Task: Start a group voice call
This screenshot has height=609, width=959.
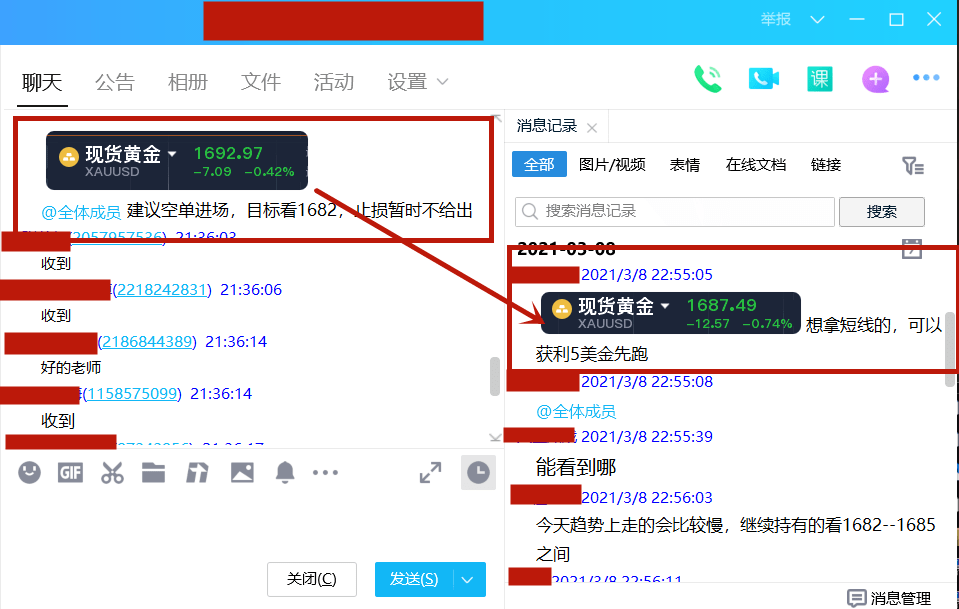Action: [708, 79]
